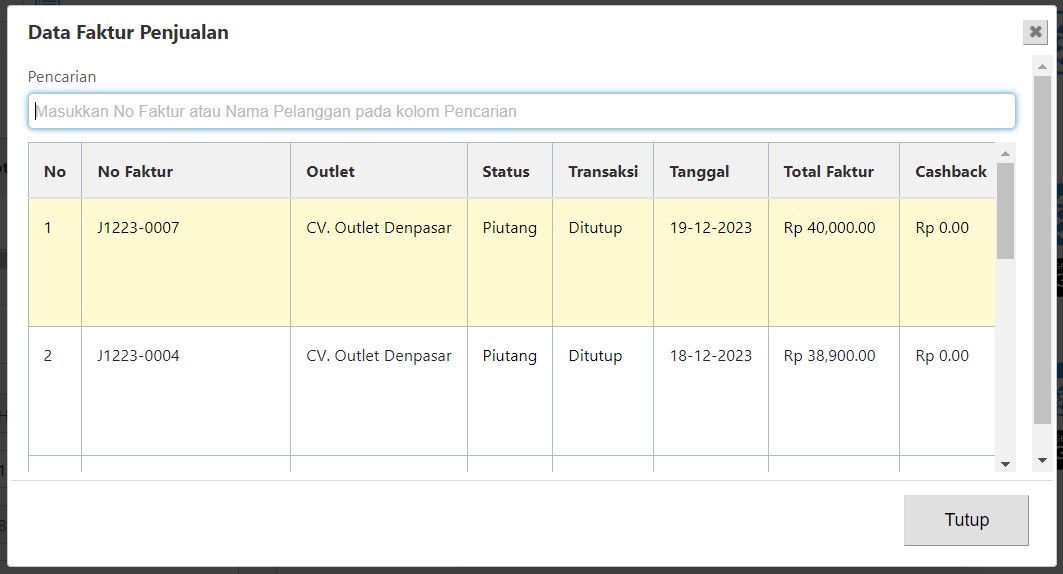Click the table's scroll down arrow
The height and width of the screenshot is (574, 1063).
click(1005, 464)
